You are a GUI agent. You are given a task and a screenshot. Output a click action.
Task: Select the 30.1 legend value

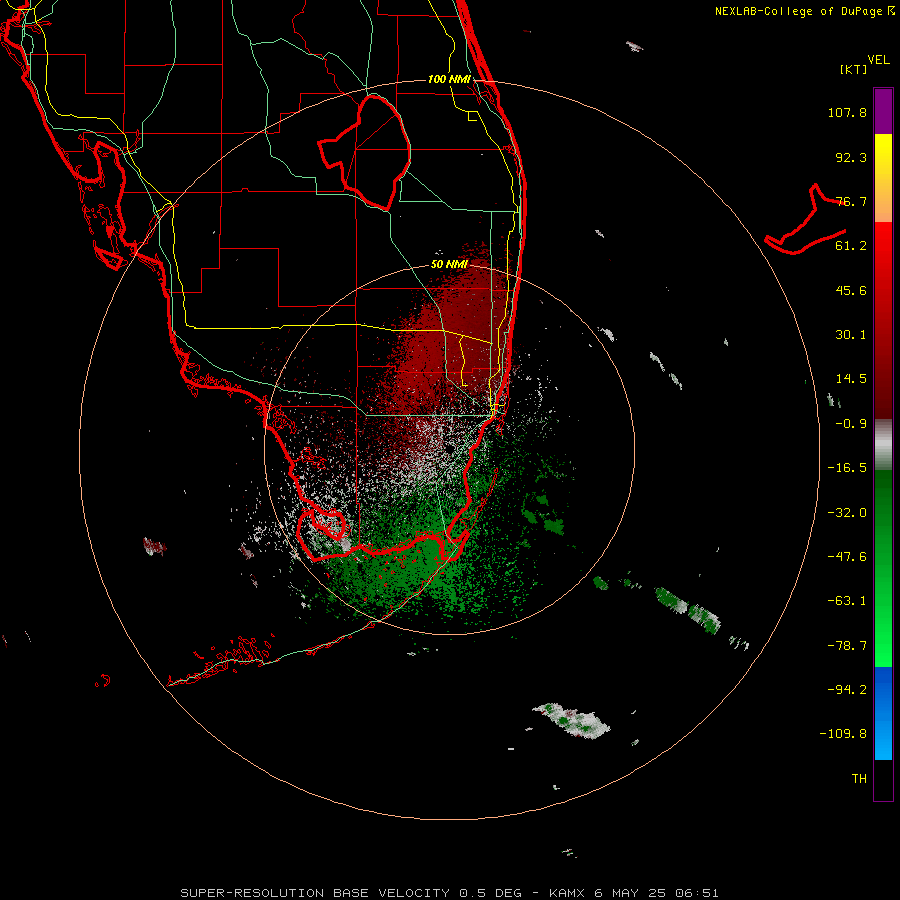pyautogui.click(x=851, y=335)
